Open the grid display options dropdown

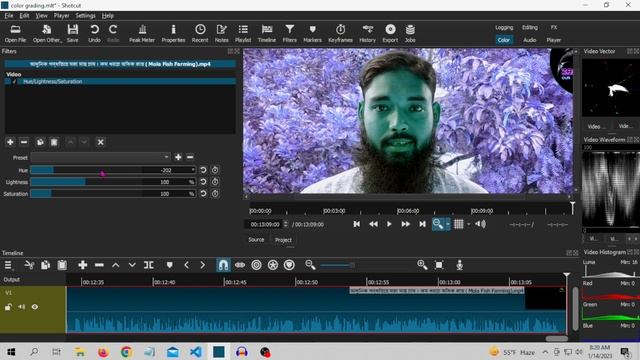coord(469,224)
